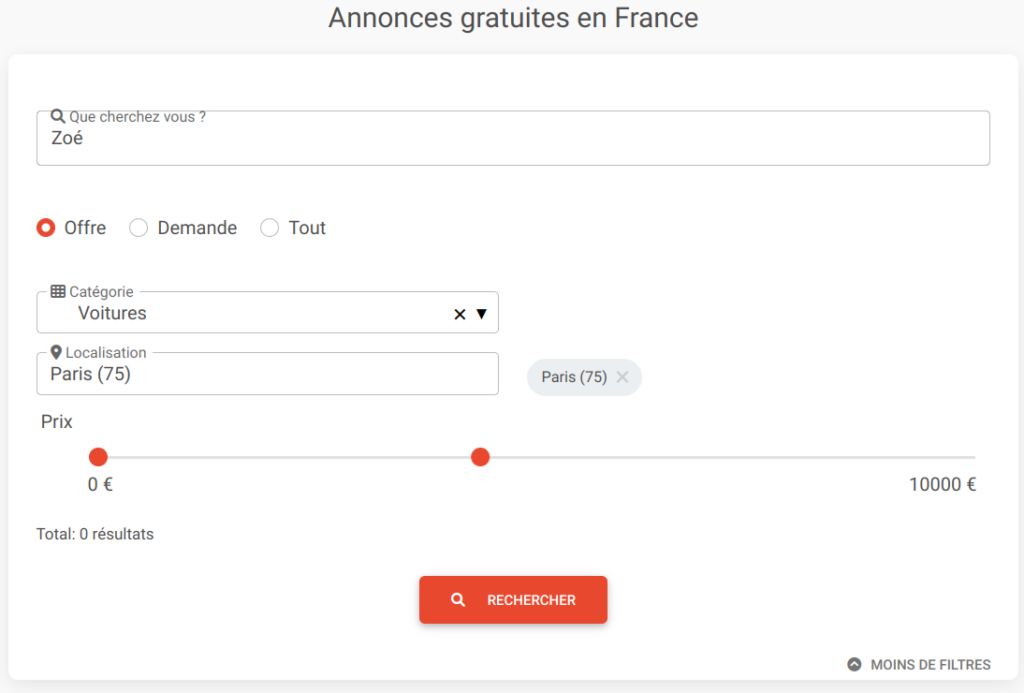Click the map pin icon beside Localisation

[56, 353]
